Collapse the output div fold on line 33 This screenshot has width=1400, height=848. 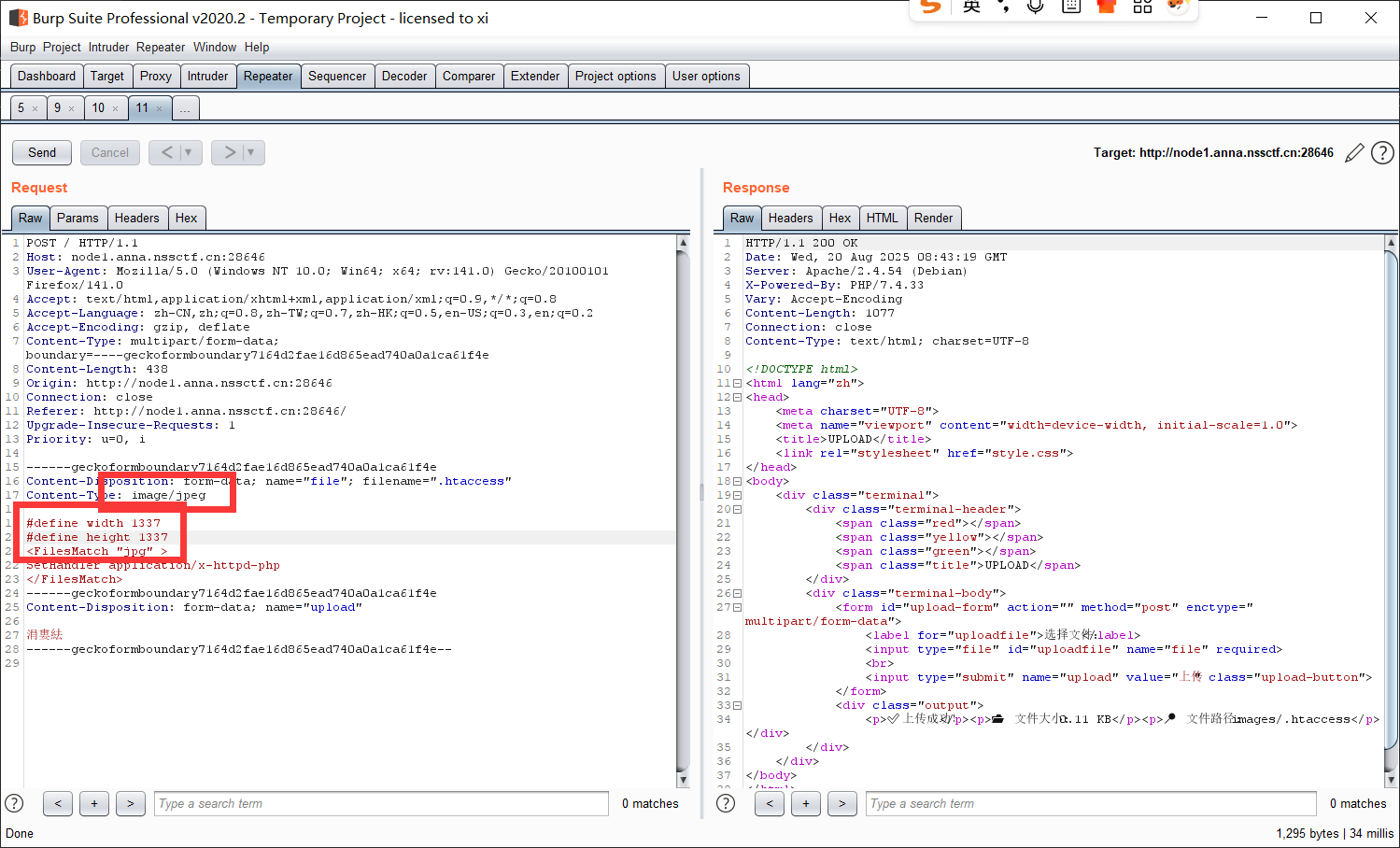pos(737,706)
